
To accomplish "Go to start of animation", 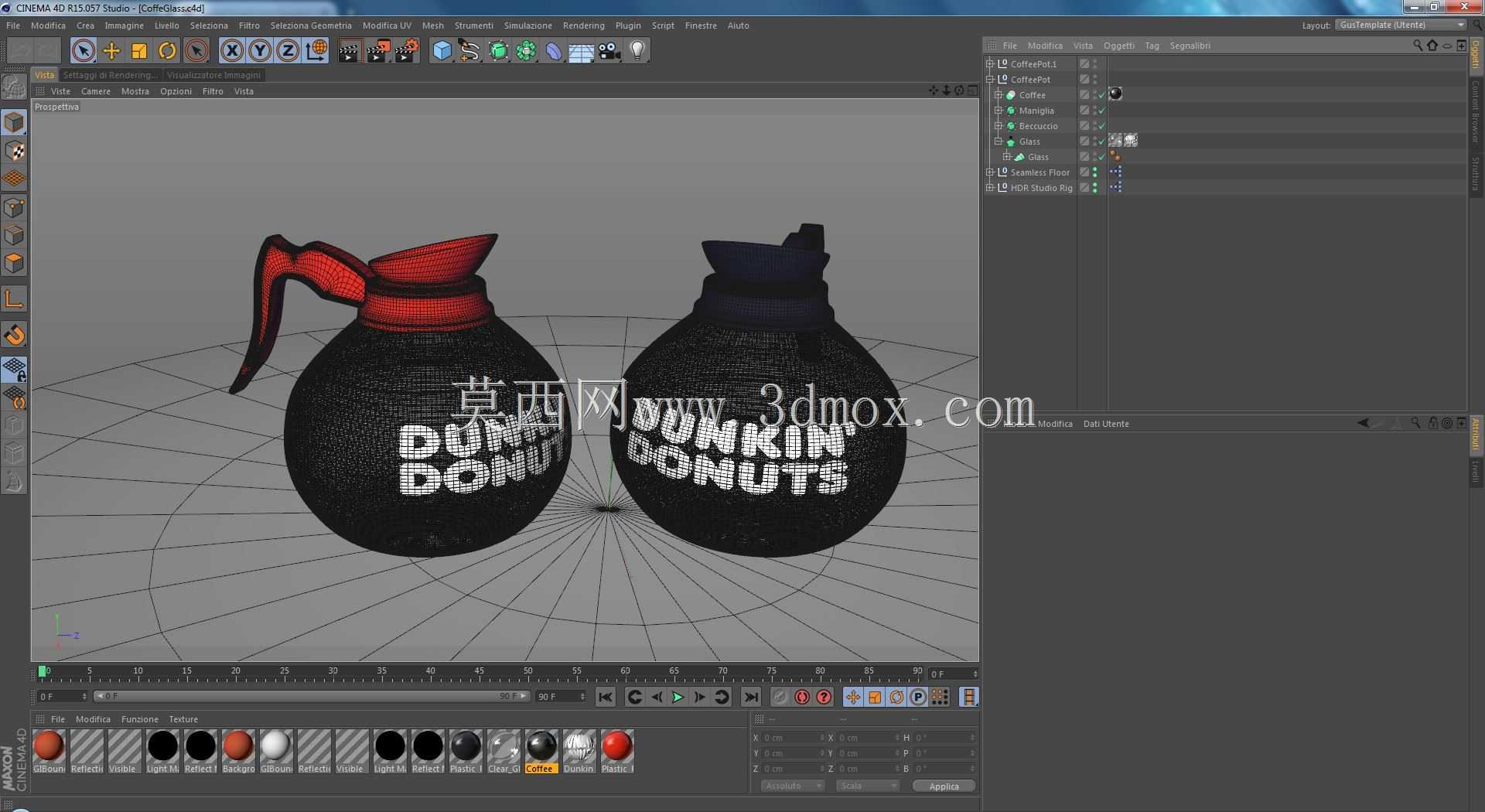I will [x=606, y=697].
